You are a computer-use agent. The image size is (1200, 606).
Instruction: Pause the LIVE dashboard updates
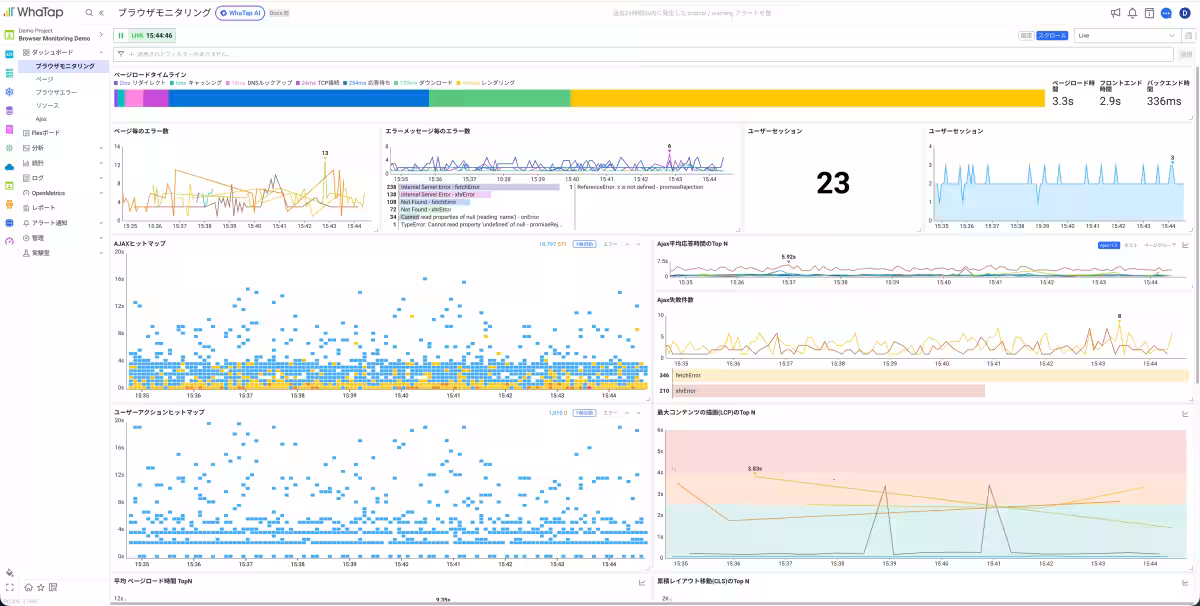click(121, 35)
